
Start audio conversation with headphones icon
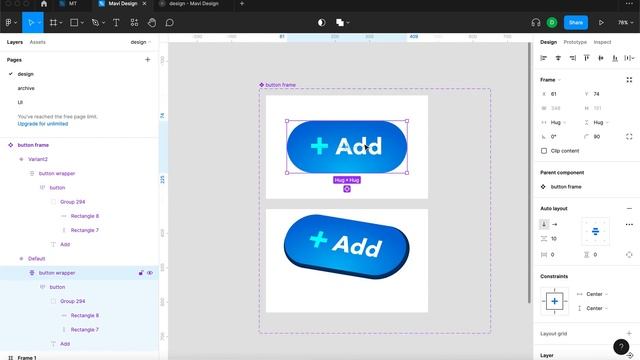[536, 22]
